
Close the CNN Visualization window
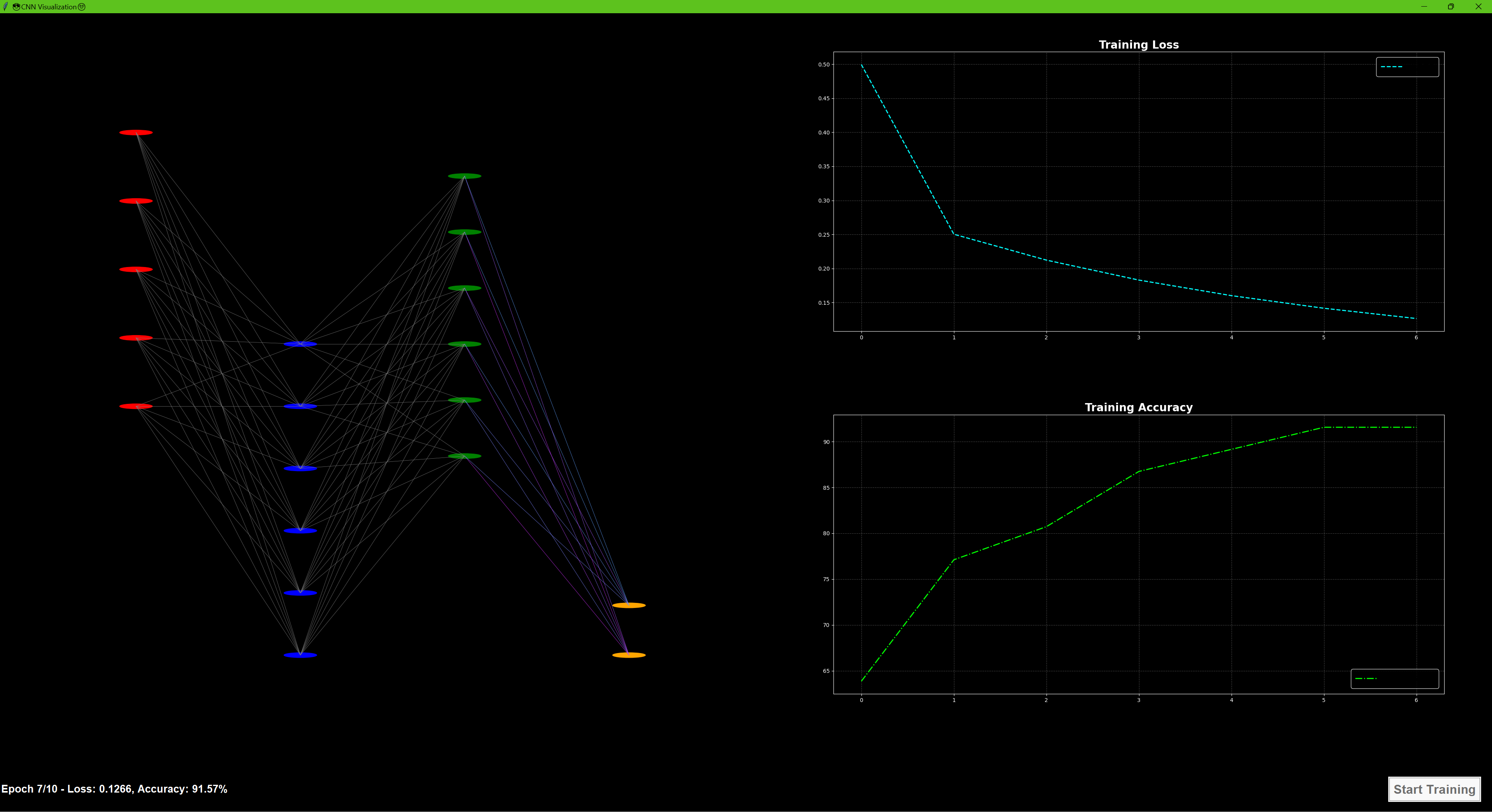point(1478,6)
